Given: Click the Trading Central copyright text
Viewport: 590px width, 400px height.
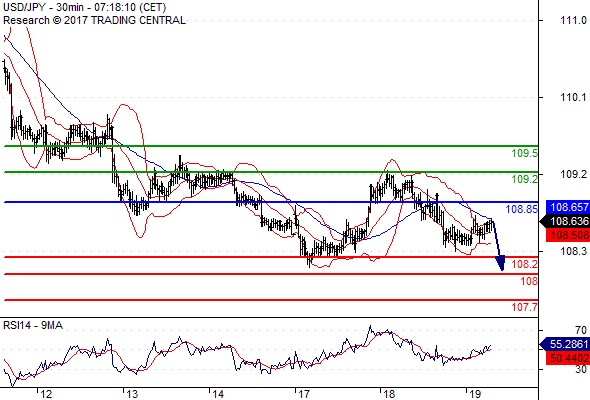Looking at the screenshot, I should (94, 20).
